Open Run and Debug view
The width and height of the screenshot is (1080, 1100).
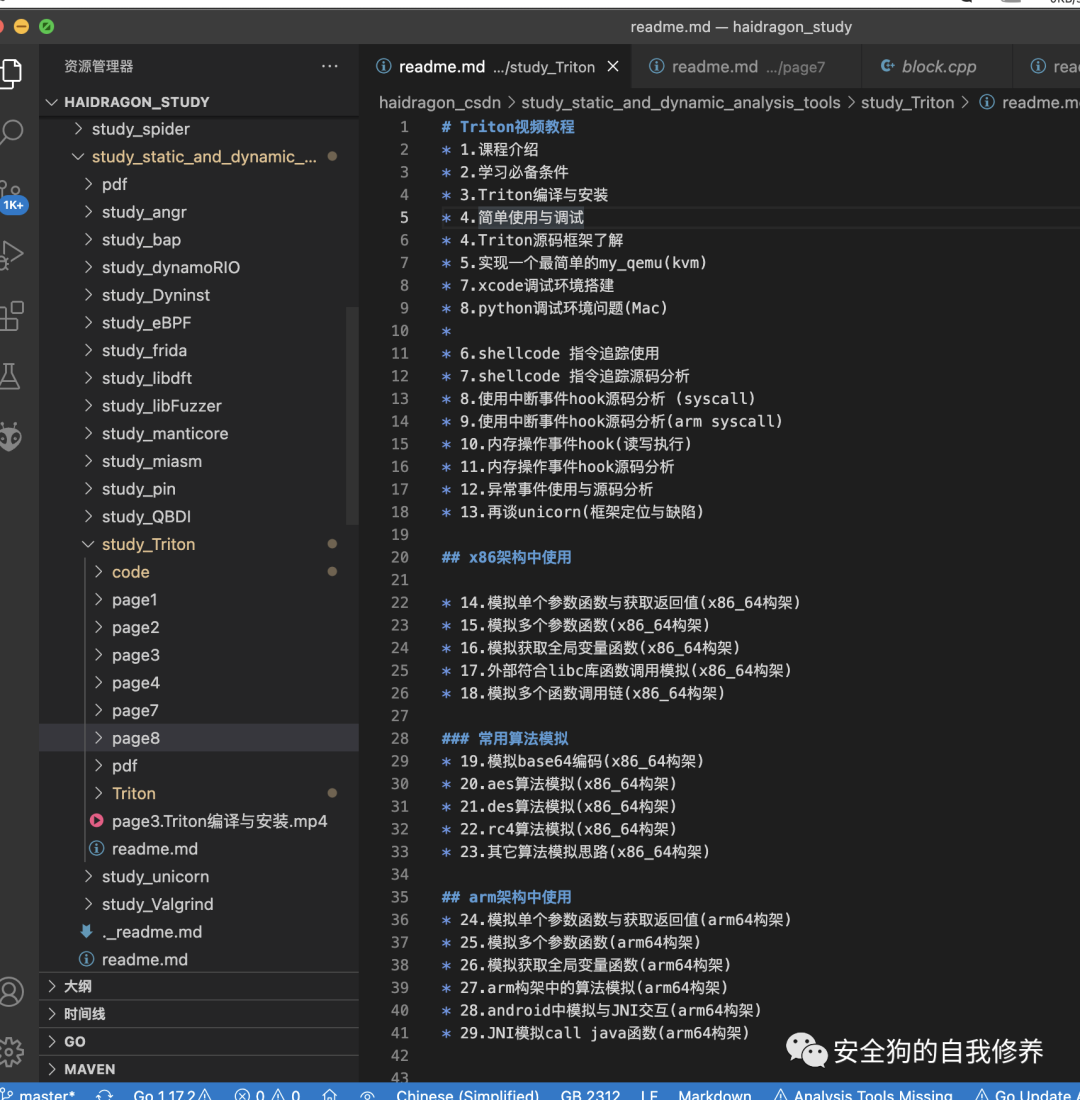(11, 255)
